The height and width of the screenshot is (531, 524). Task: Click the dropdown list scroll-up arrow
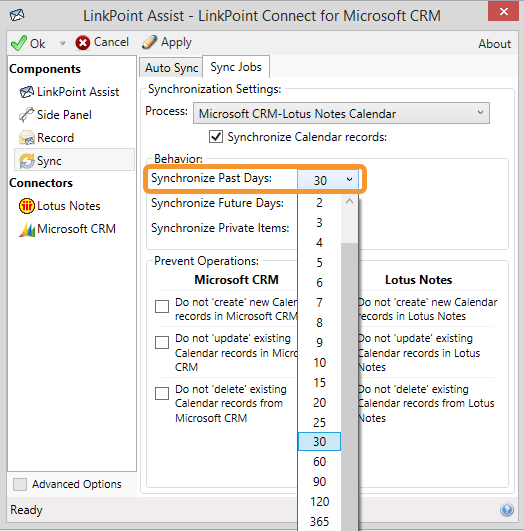point(350,201)
